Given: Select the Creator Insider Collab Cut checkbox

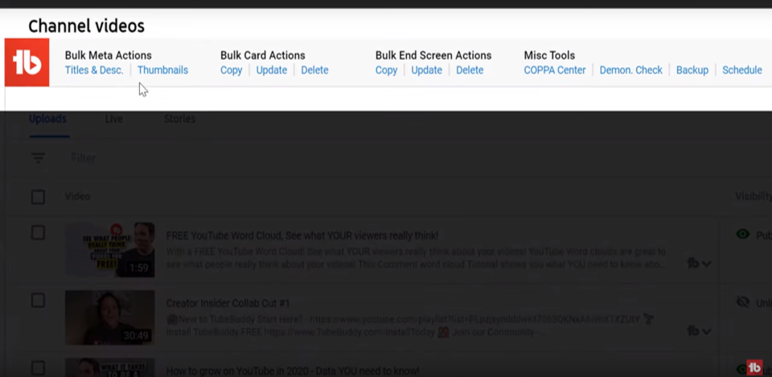Looking at the screenshot, I should click(x=38, y=300).
